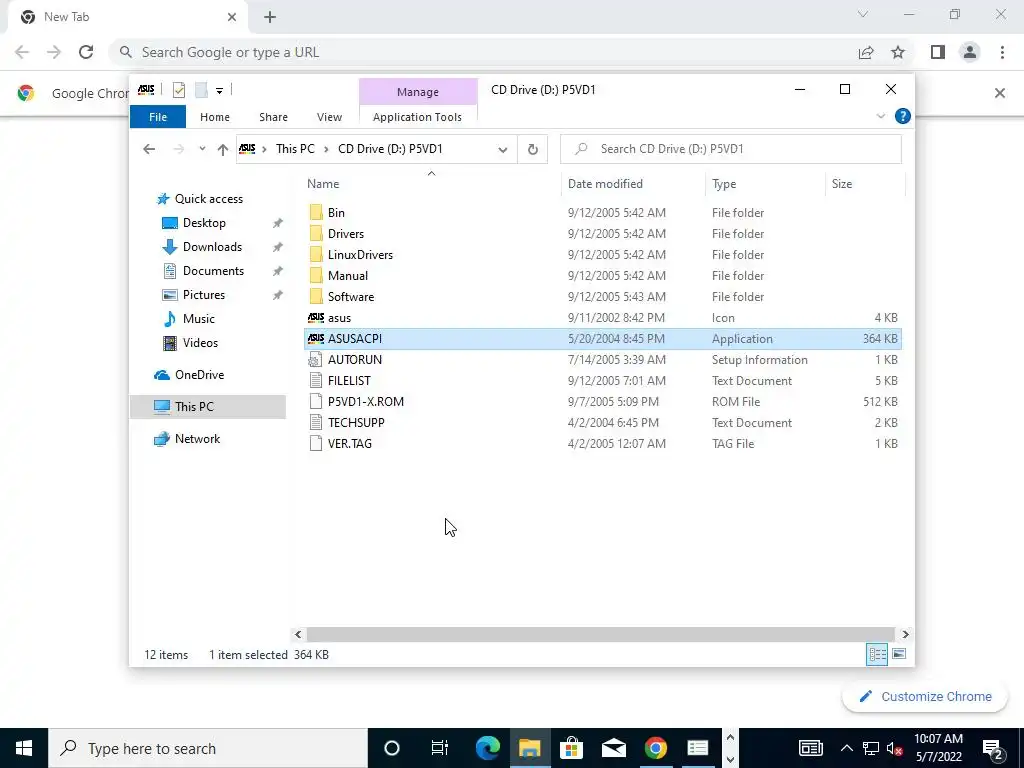Screen dimensions: 1024x768
Task: Click Chrome share page icon
Action: [x=866, y=52]
